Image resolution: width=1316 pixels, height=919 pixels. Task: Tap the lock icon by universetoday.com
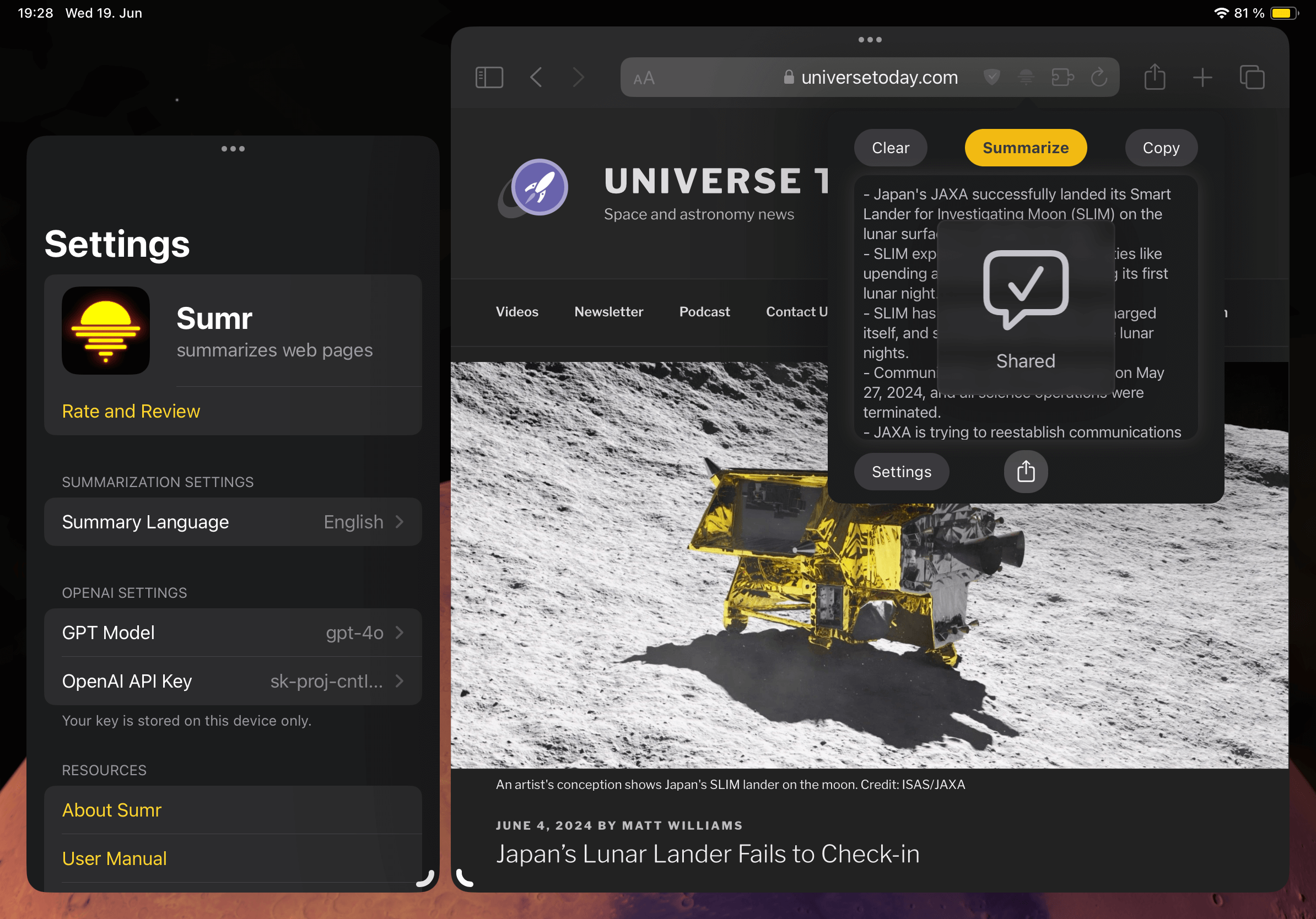pos(789,77)
